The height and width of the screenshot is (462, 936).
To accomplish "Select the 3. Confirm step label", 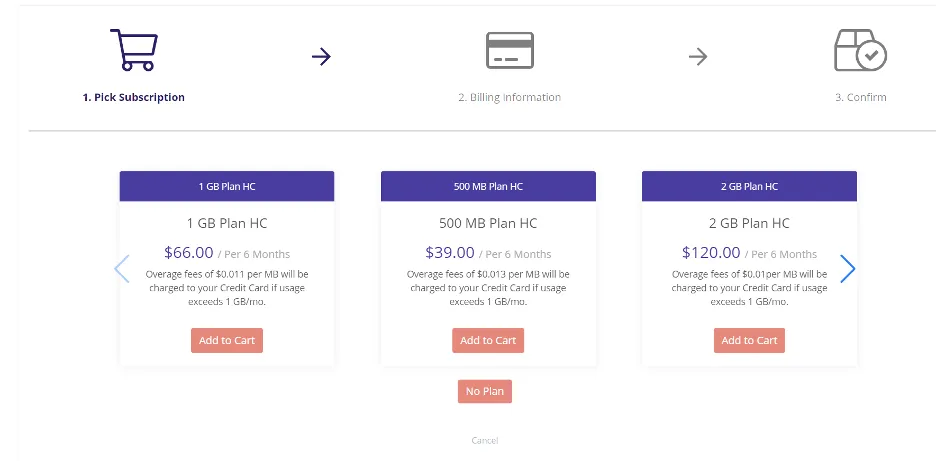I will coord(861,97).
